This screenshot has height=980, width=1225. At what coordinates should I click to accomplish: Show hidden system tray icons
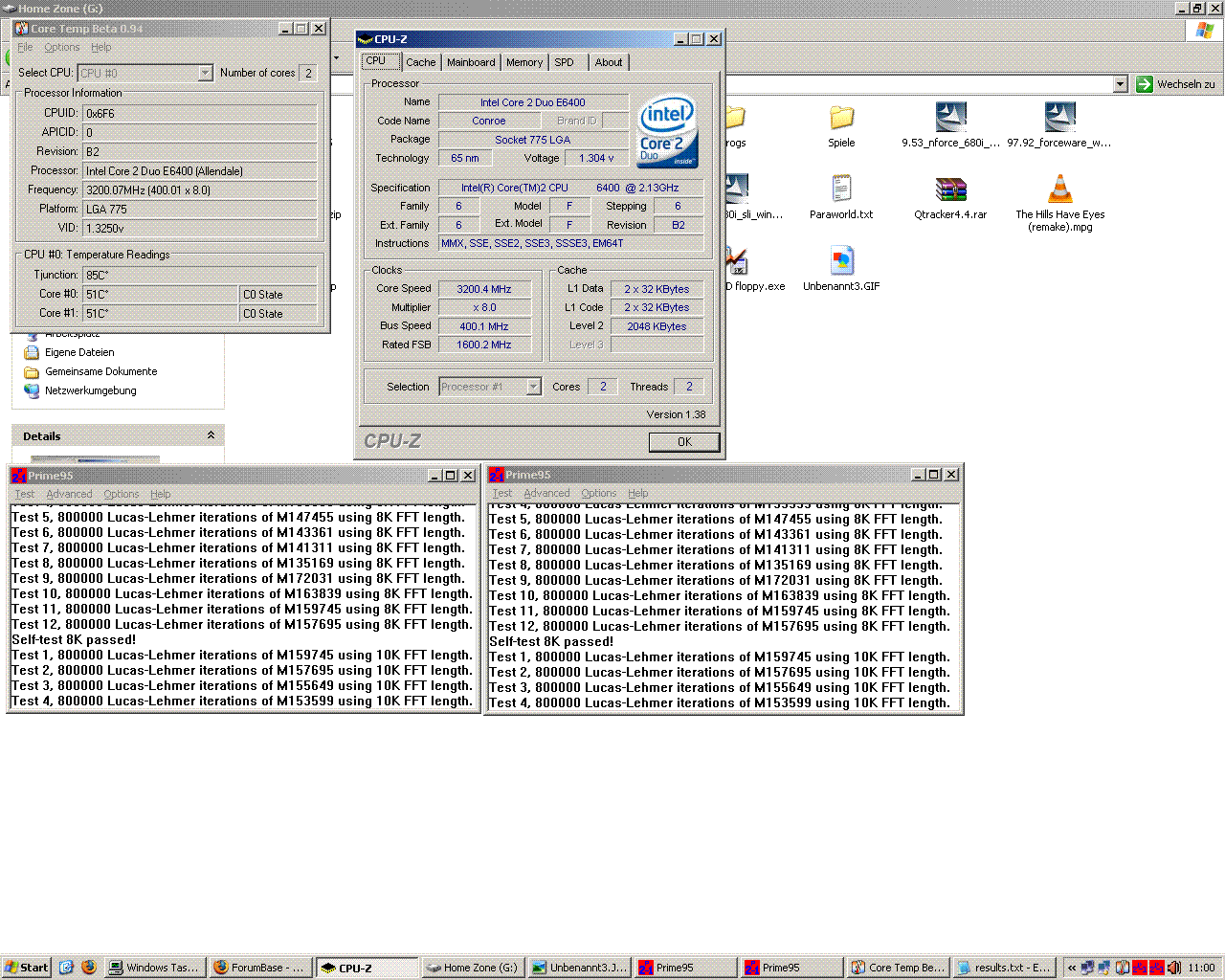click(1072, 968)
